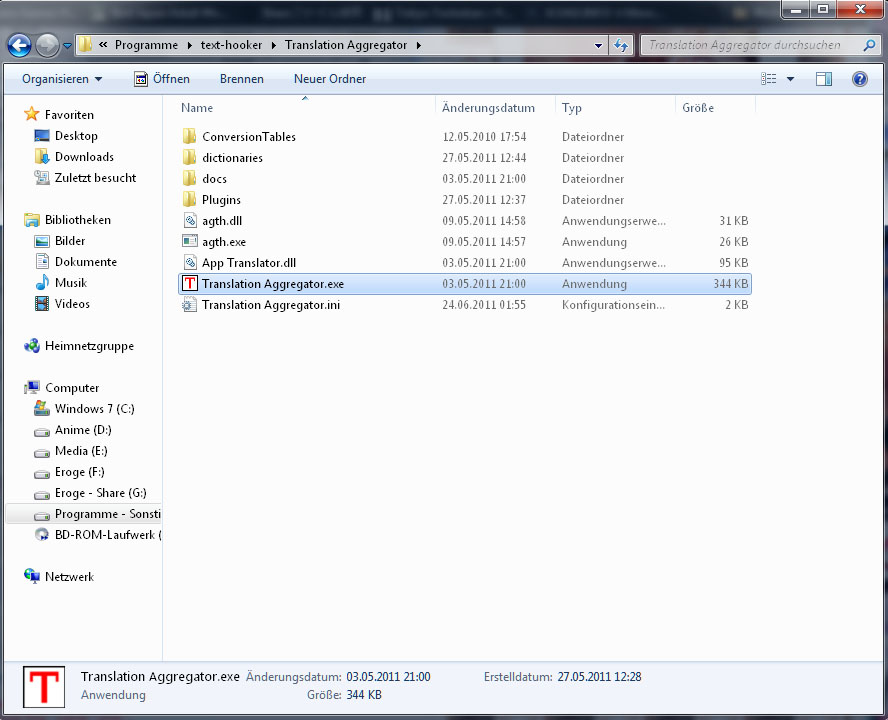The height and width of the screenshot is (720, 888).
Task: Click Konfigurationsein... type cell
Action: pos(613,305)
